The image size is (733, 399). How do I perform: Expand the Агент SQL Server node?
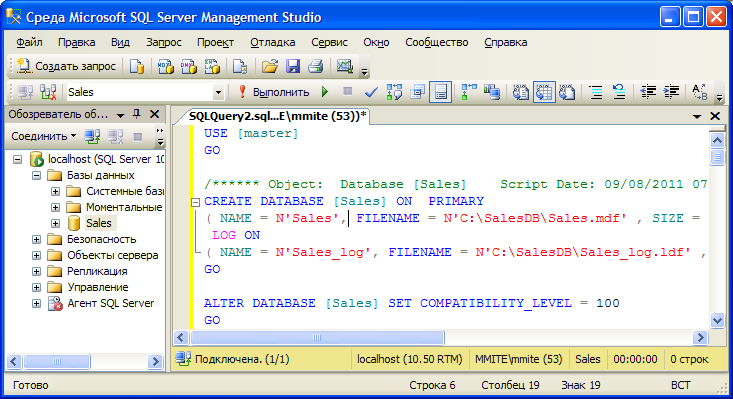click(36, 303)
